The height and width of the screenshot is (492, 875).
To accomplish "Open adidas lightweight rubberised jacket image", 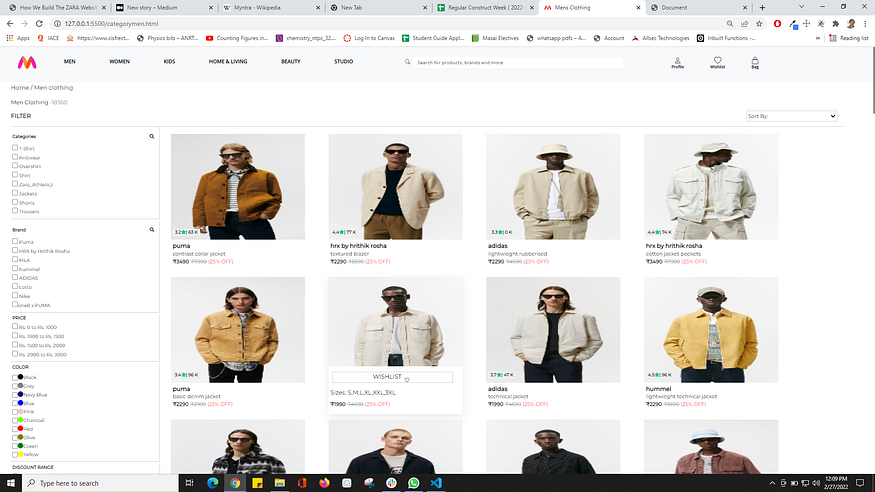I will (553, 186).
